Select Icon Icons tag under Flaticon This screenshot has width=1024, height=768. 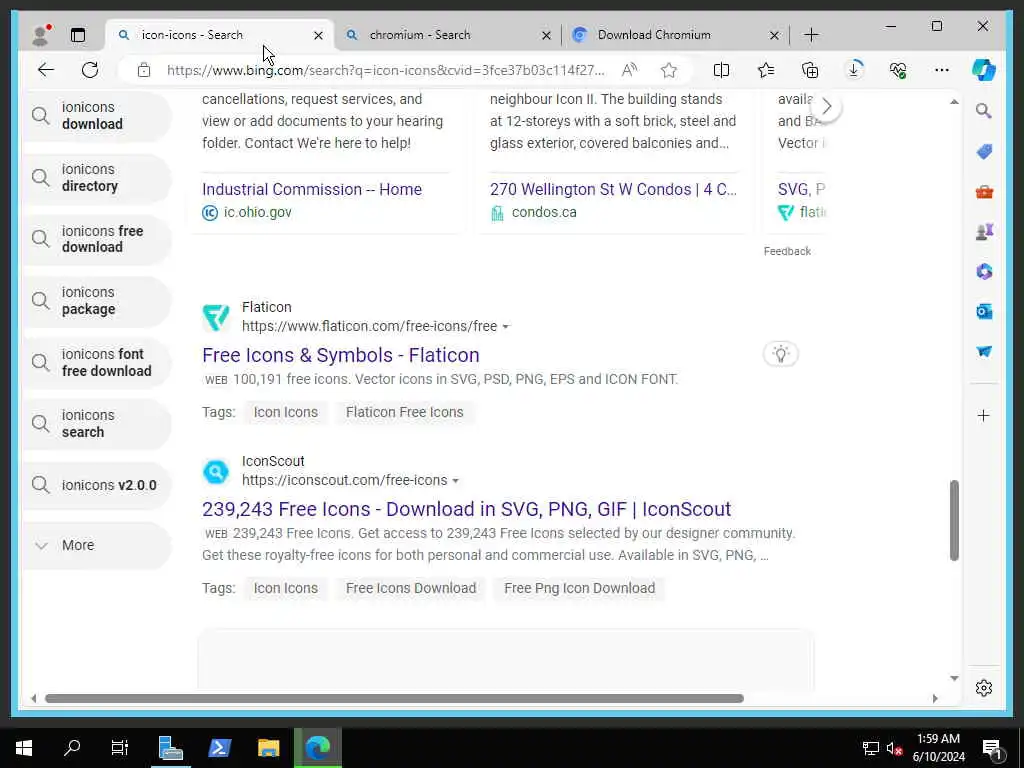point(285,412)
